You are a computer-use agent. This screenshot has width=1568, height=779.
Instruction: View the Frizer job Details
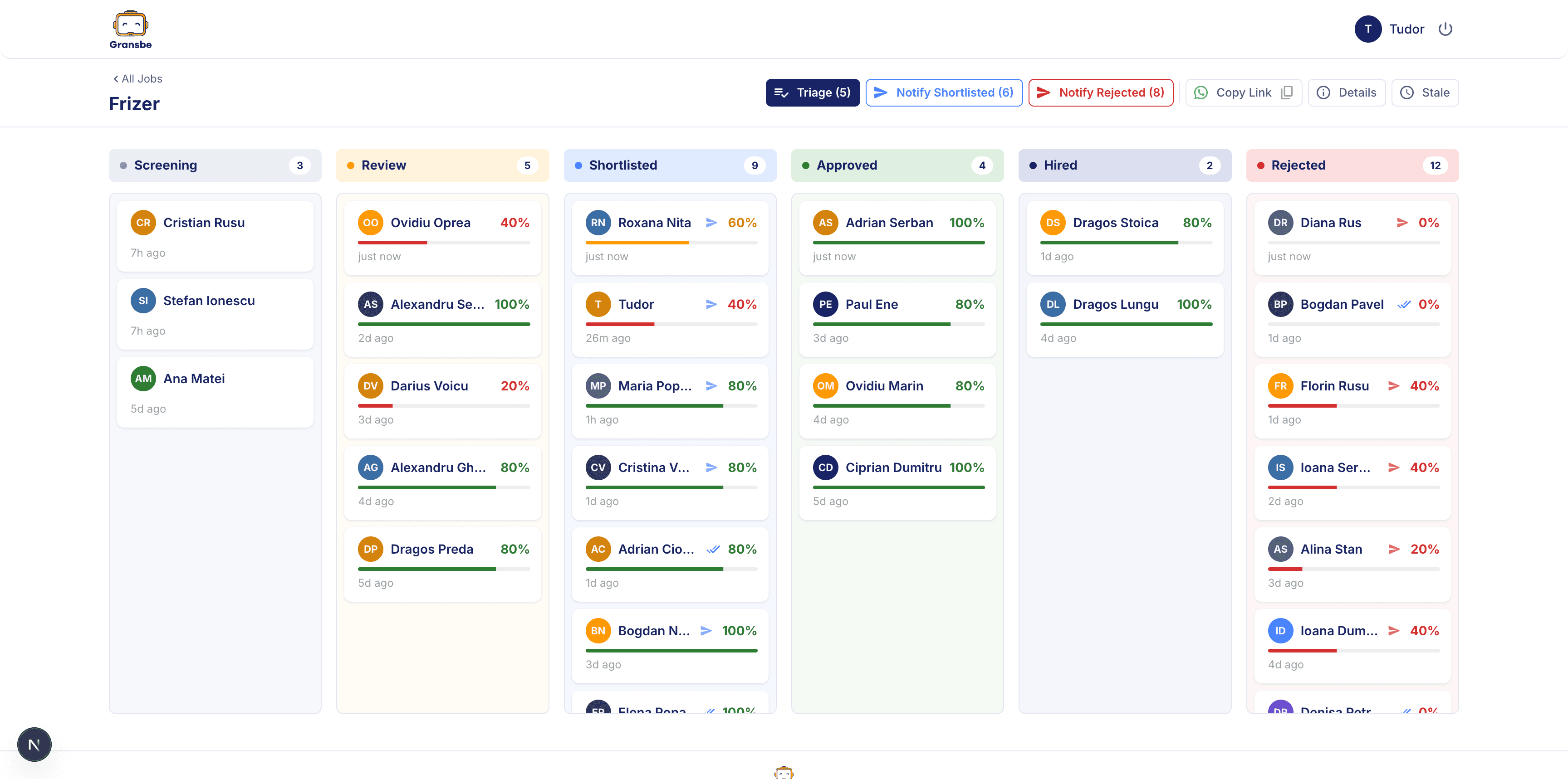pos(1347,93)
